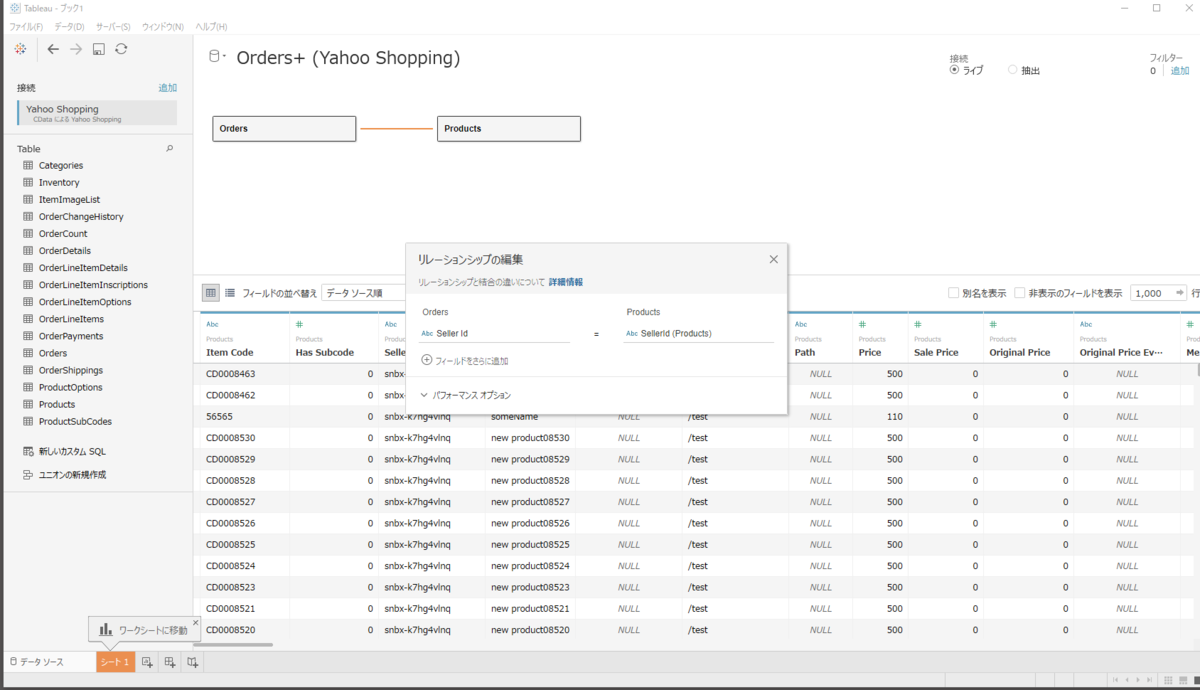Click the forward arrow toolbar icon

coord(76,49)
